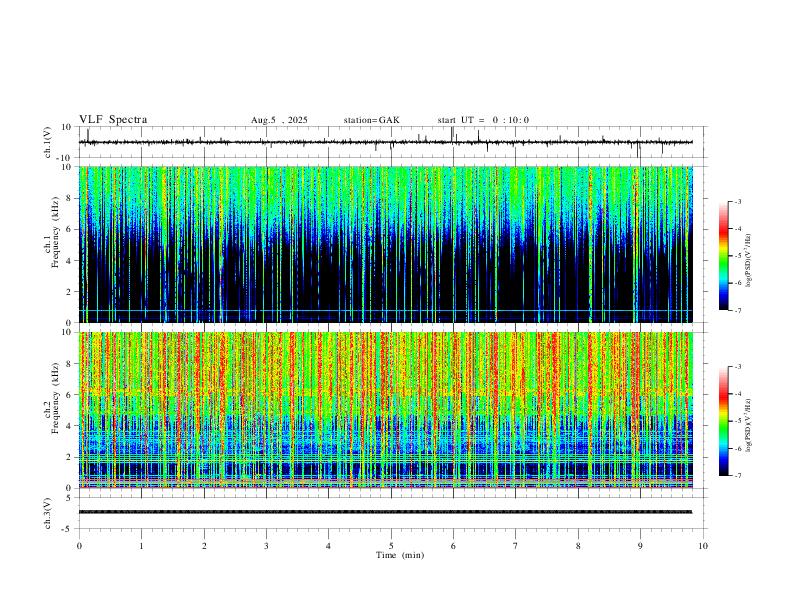Click the ch.1 'Frequency (kHz)' axis label
792x612 pixels.
click(x=55, y=232)
